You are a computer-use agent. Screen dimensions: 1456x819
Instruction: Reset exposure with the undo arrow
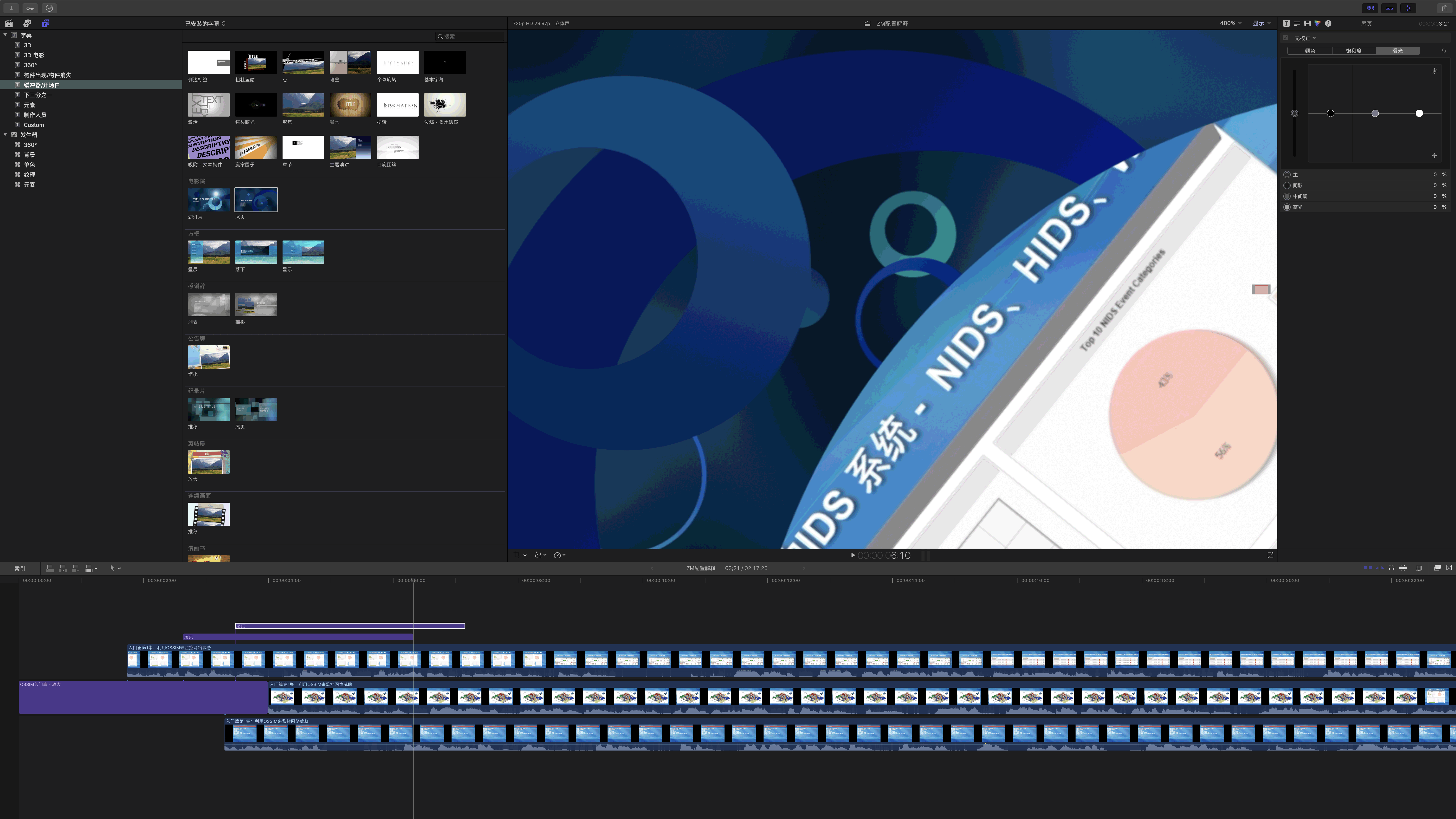point(1444,51)
